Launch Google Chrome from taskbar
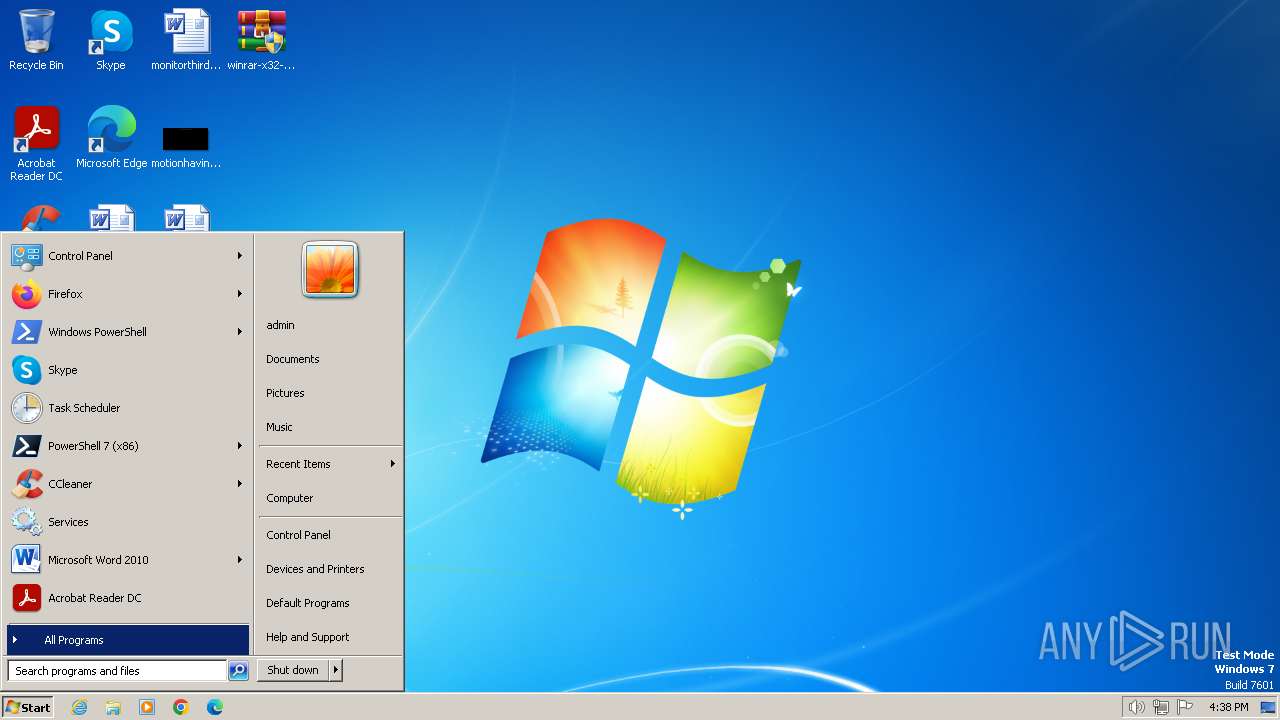 (181, 707)
